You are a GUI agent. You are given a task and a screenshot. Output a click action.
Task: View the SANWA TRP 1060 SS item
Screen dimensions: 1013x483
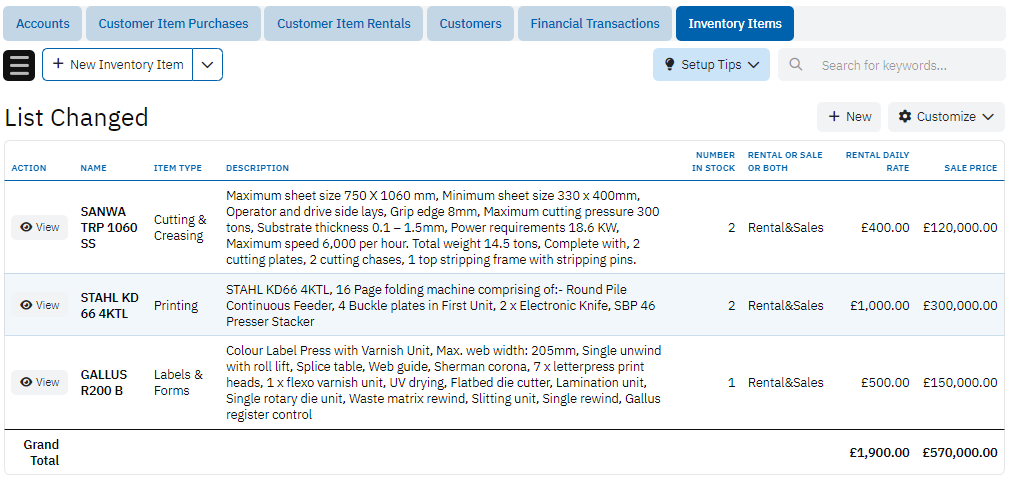[40, 228]
